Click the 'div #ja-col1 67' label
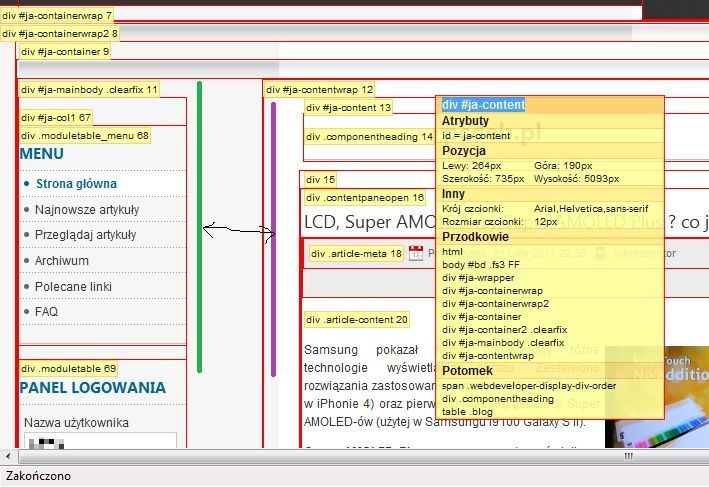The height and width of the screenshot is (487, 709). [56, 118]
